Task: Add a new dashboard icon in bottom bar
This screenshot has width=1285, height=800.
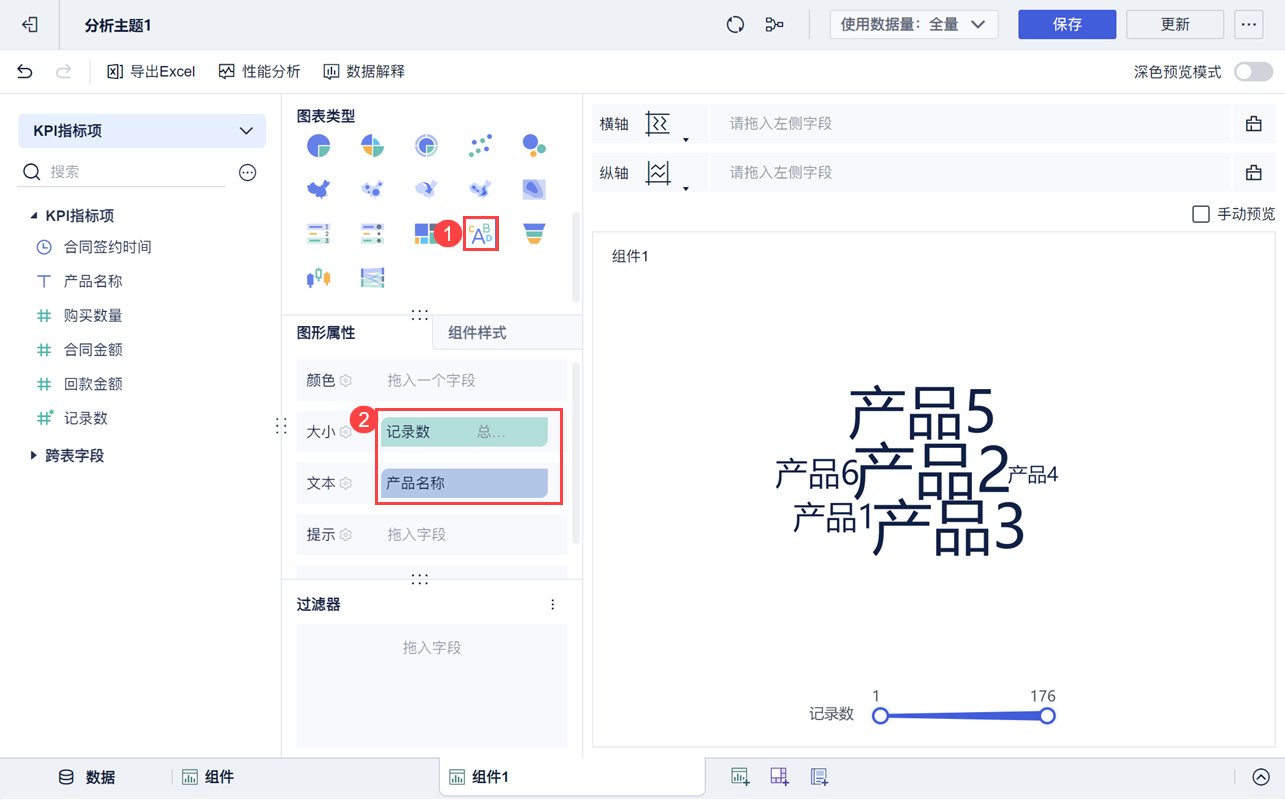Action: (780, 777)
